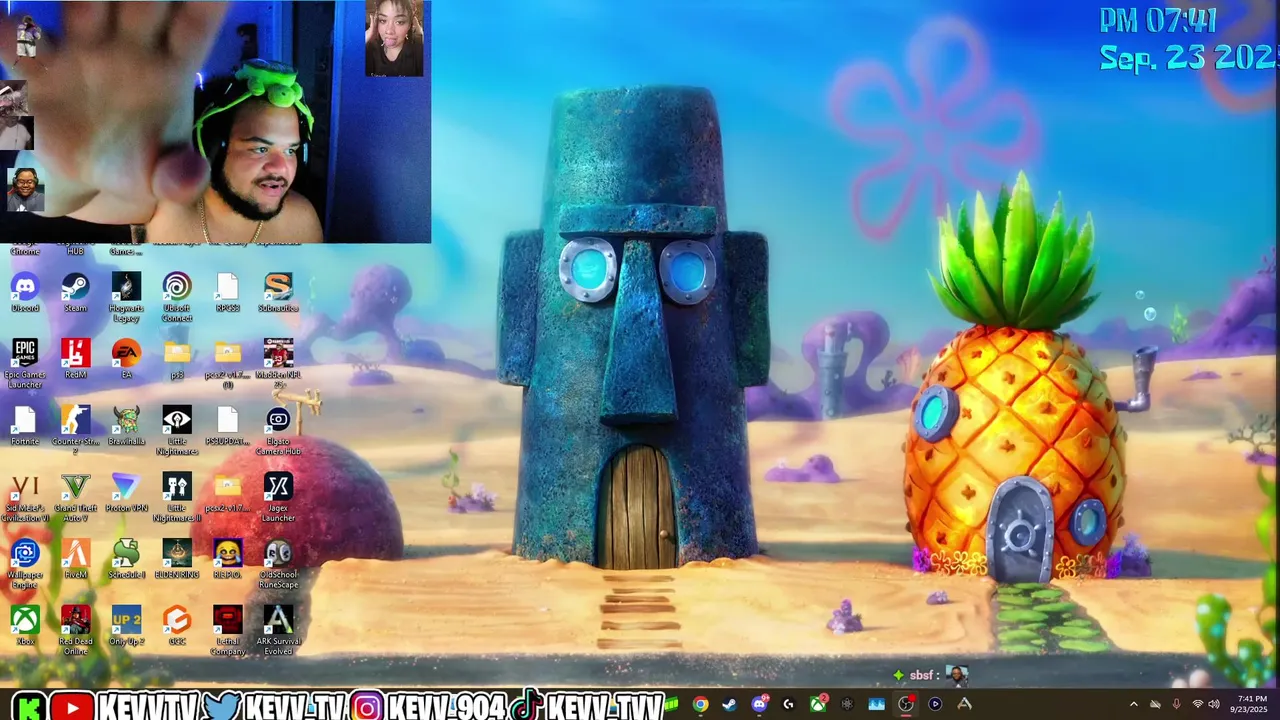Select the GGC desktop shortcut

coord(177,626)
